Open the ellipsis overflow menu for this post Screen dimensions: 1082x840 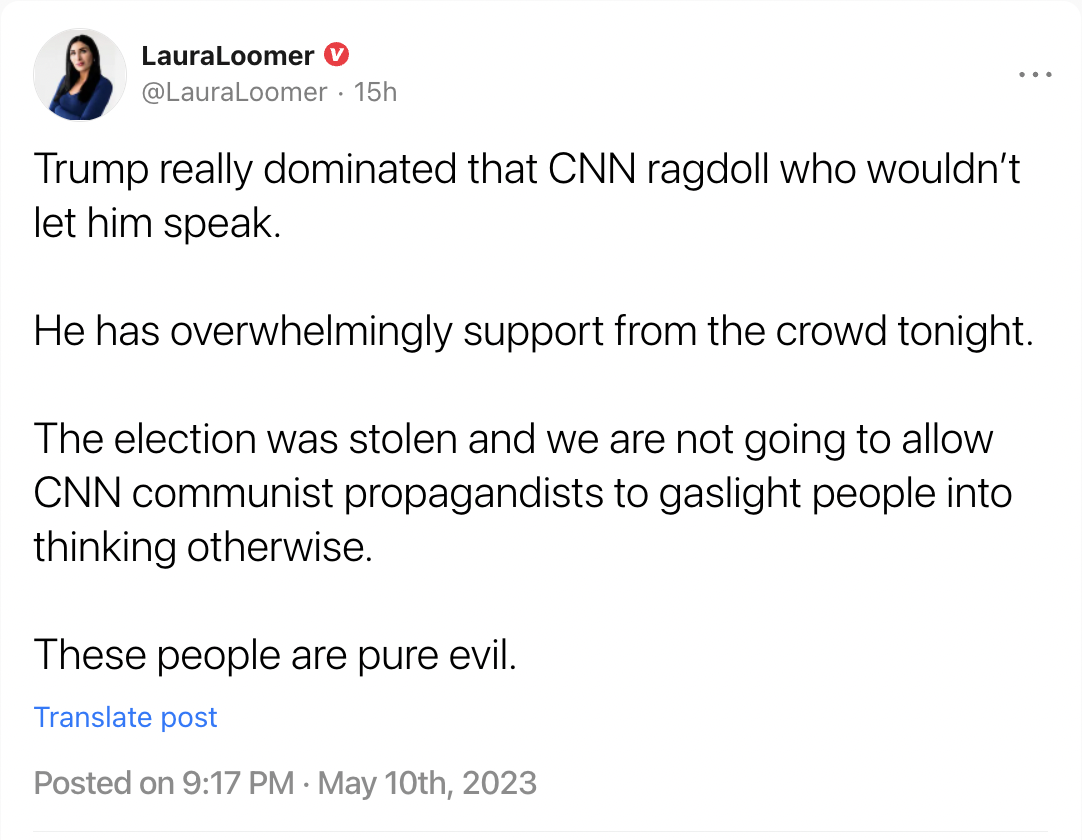(1035, 73)
